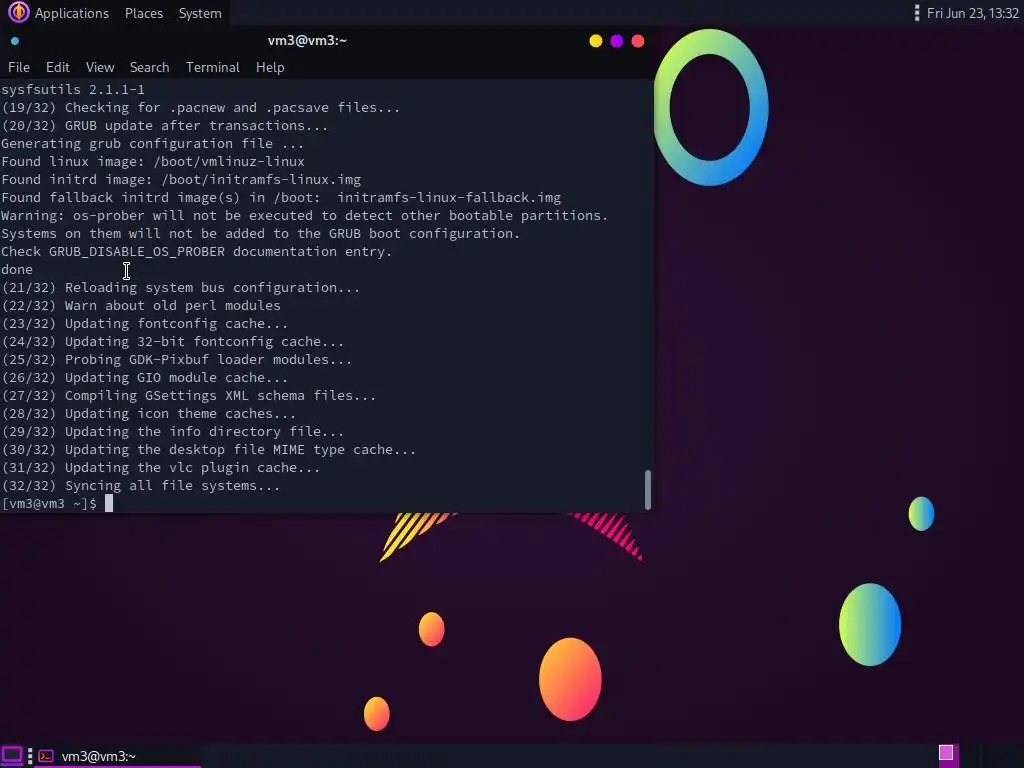Click the panel handle dots beside the clock
This screenshot has width=1024, height=768.
(917, 13)
